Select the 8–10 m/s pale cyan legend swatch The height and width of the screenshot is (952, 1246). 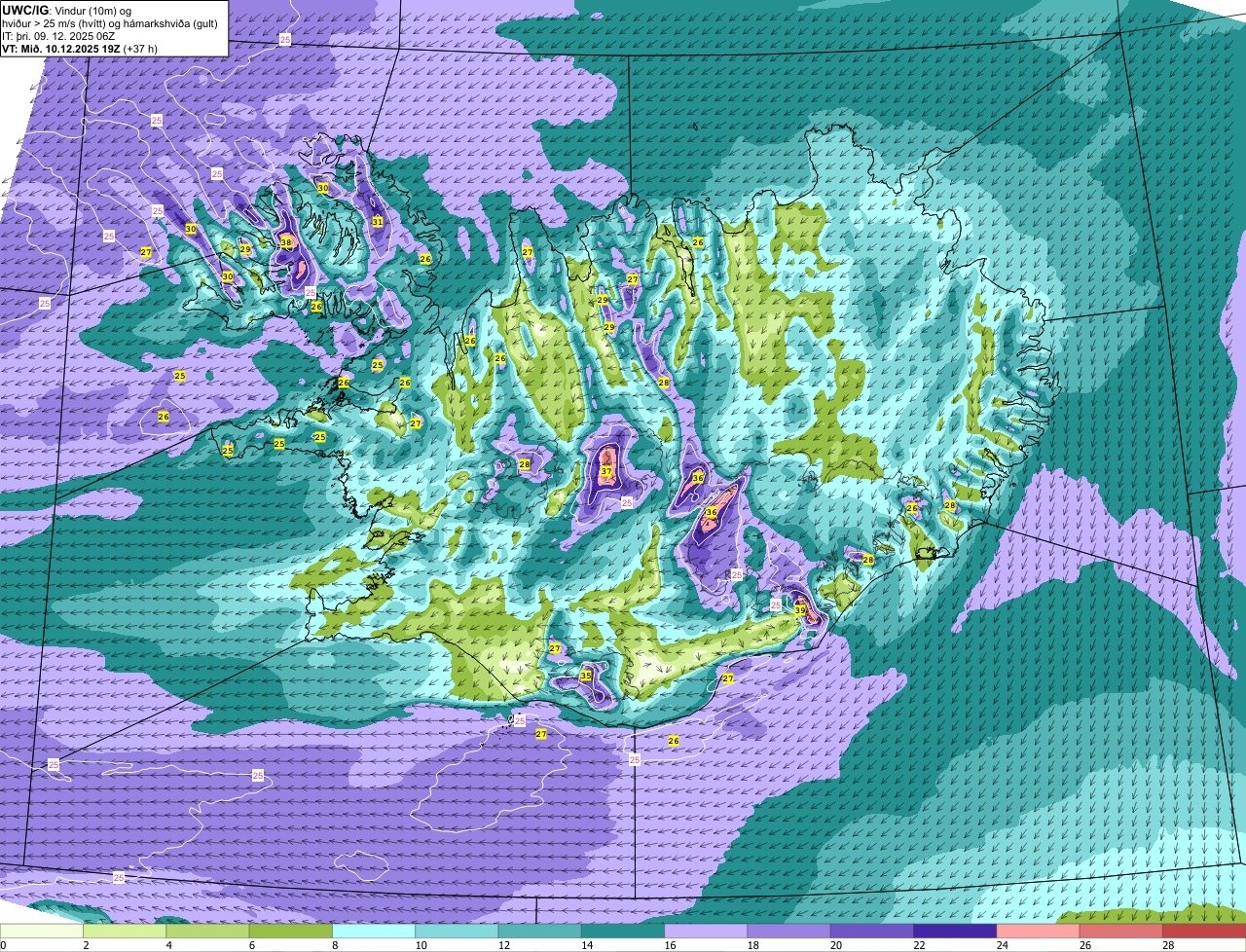[x=374, y=932]
